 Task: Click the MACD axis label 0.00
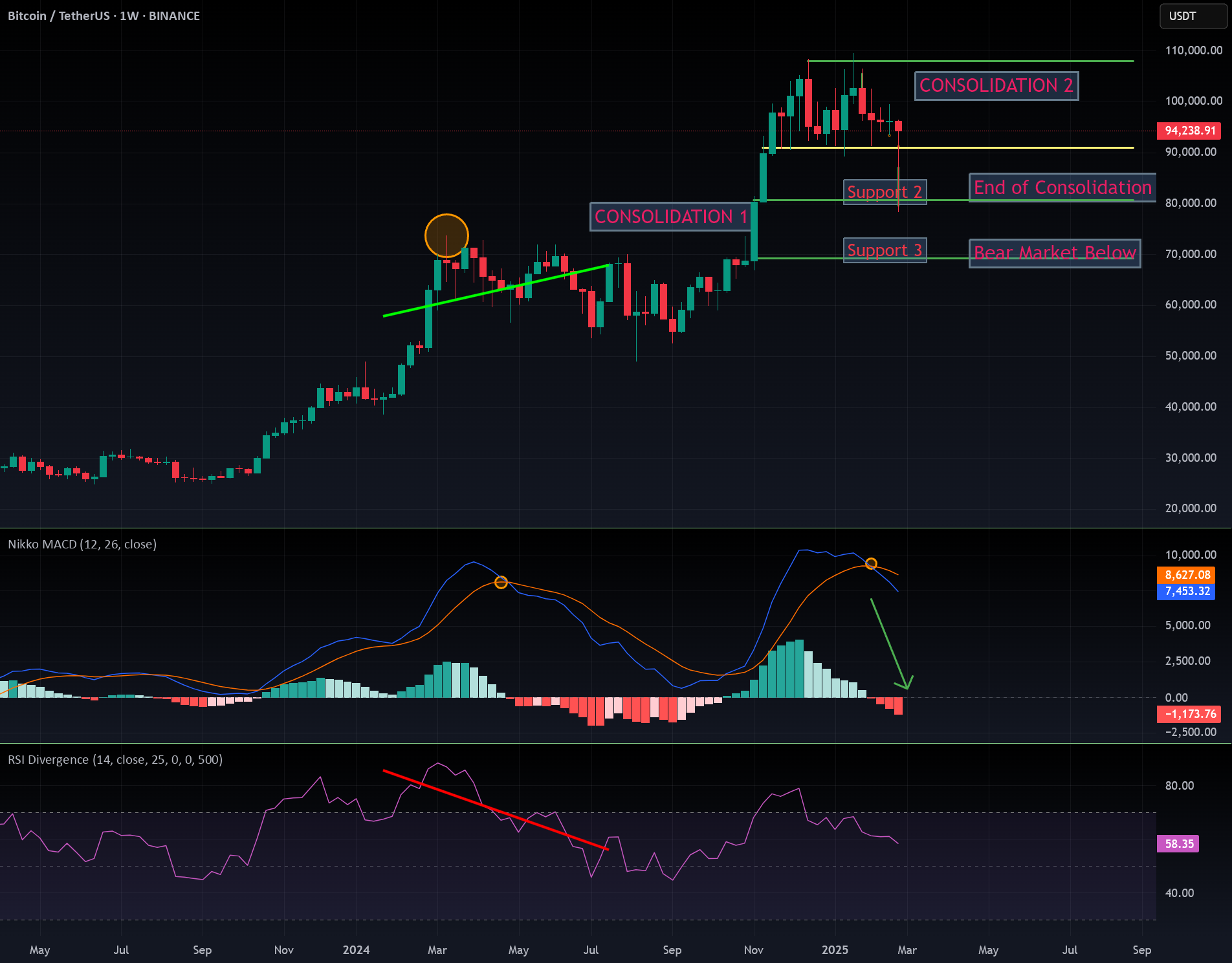click(1176, 698)
